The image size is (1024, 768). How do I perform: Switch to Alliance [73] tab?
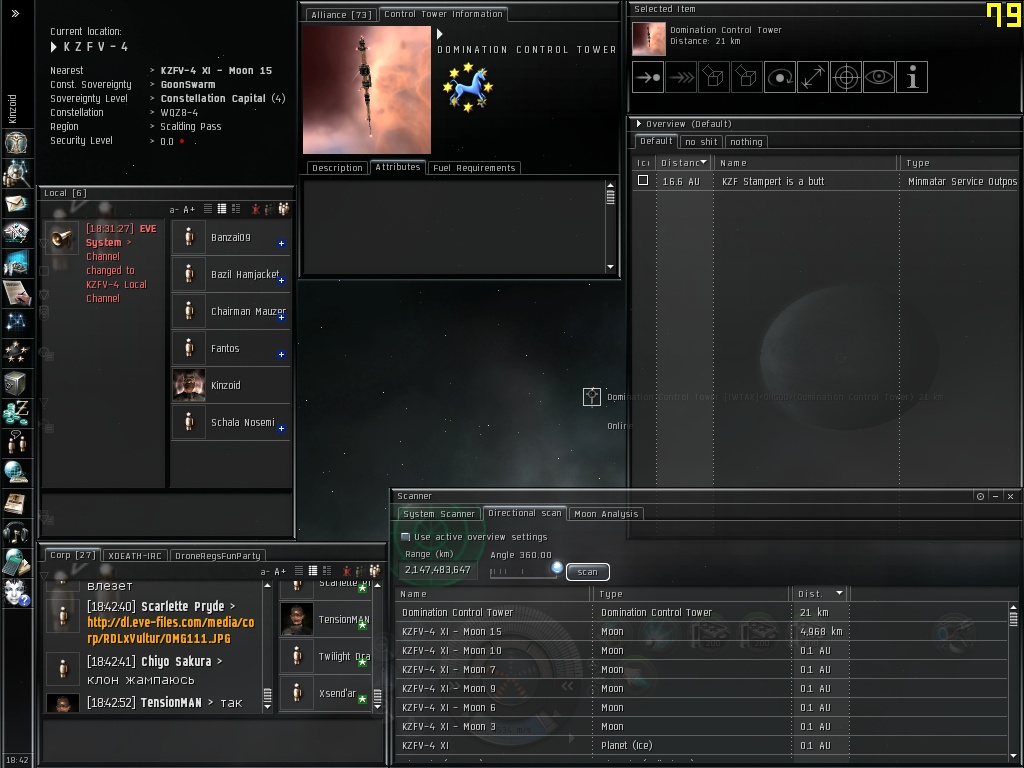[341, 14]
